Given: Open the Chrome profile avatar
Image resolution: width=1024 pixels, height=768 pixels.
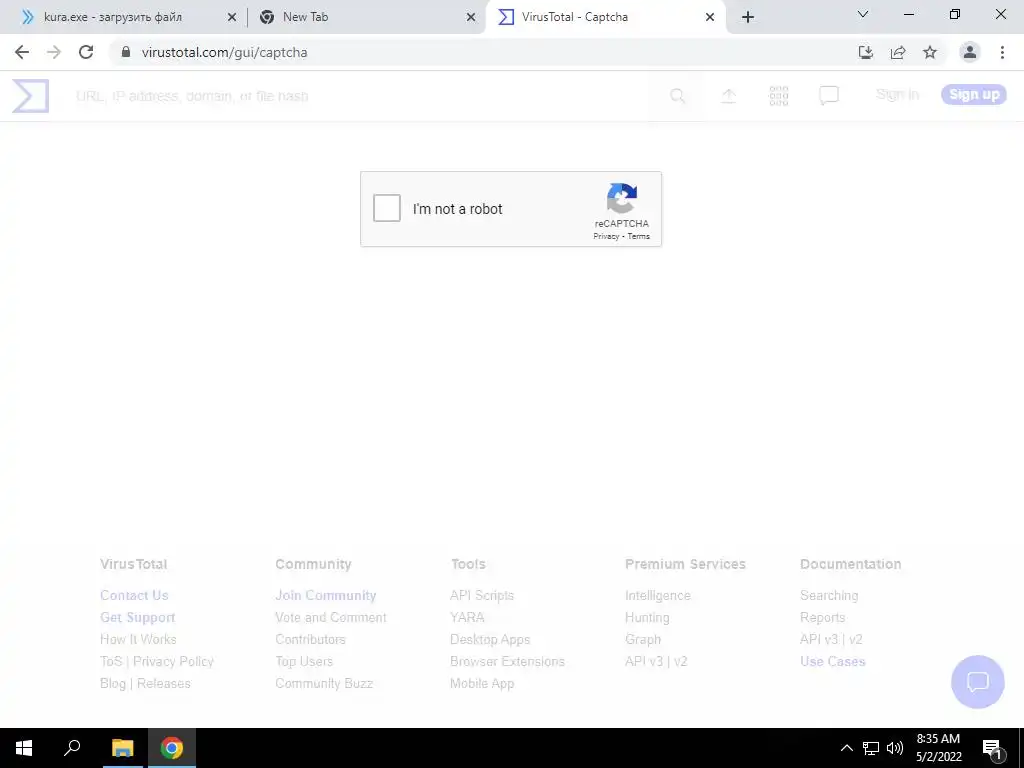Looking at the screenshot, I should pyautogui.click(x=970, y=52).
